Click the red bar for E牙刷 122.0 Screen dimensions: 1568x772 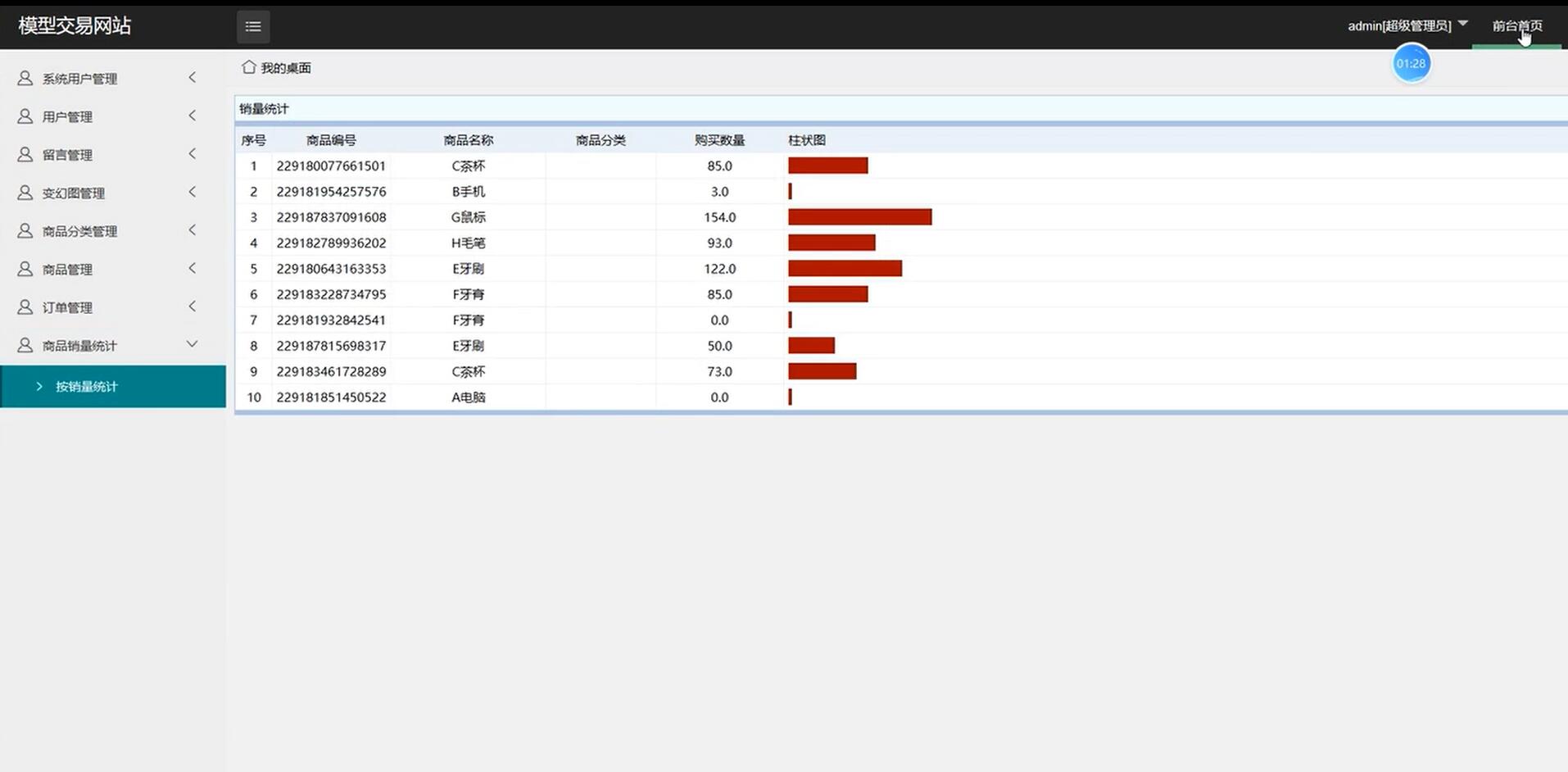(845, 268)
